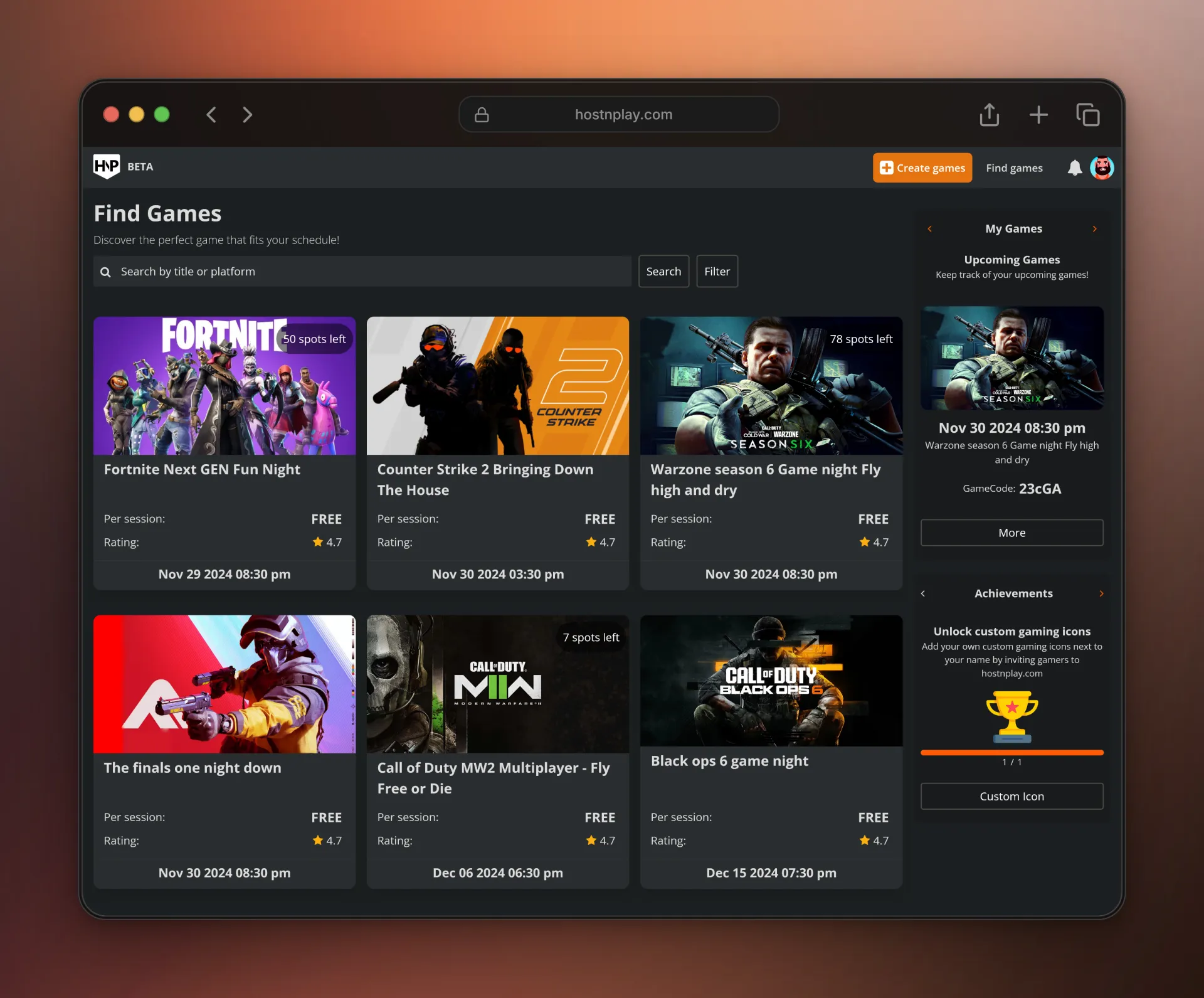Open The finals one night down title
1204x998 pixels.
(x=193, y=768)
